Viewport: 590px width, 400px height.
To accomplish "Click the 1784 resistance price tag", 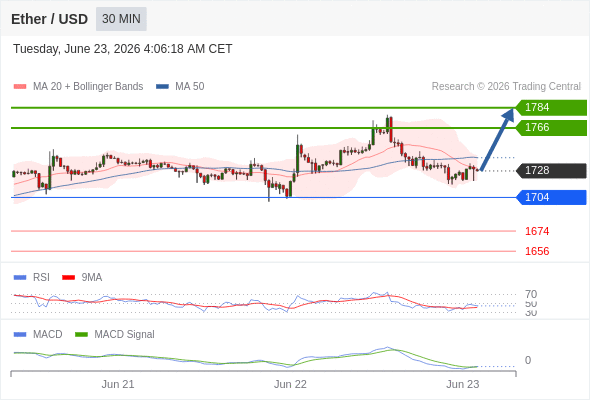I will click(x=551, y=108).
